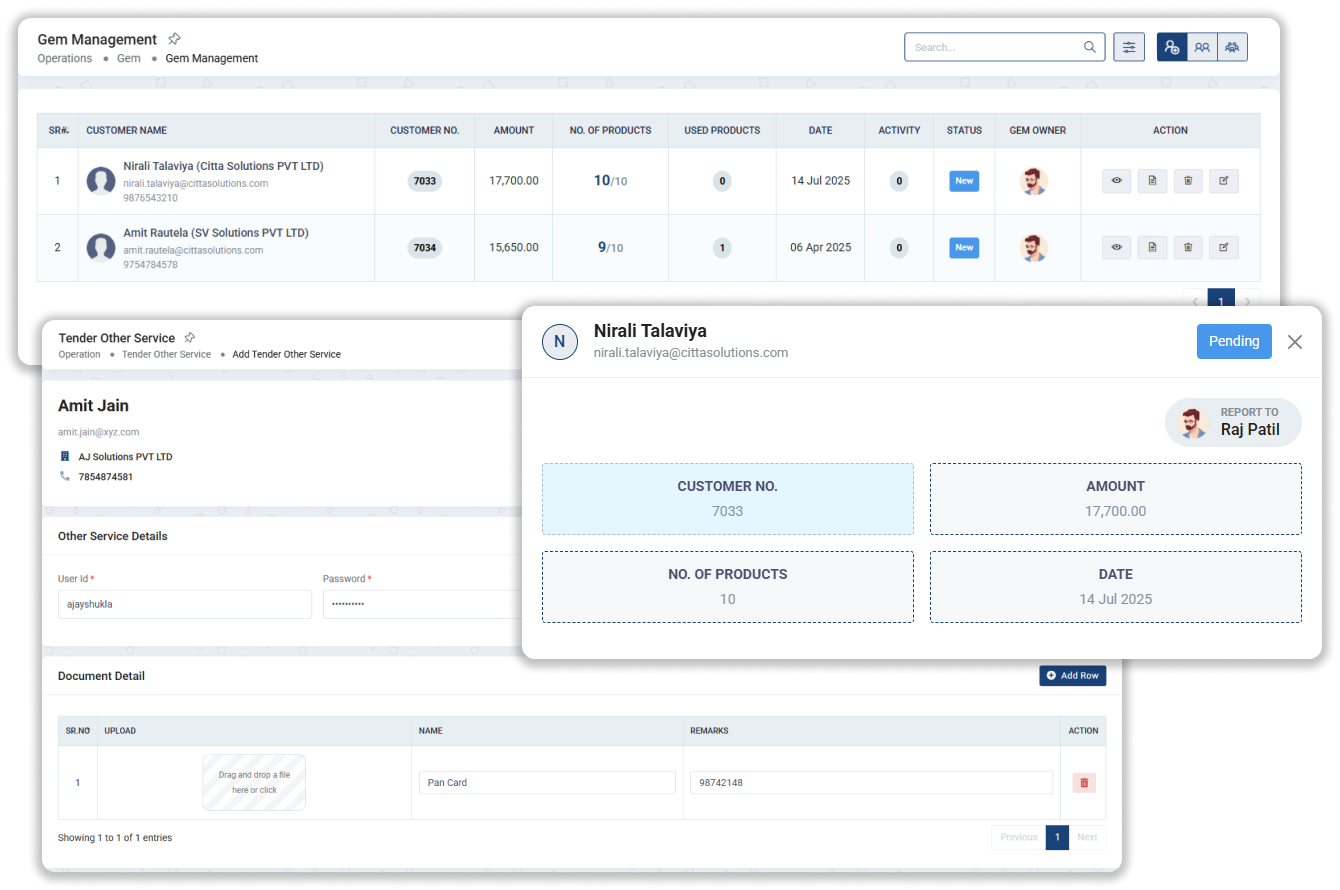The height and width of the screenshot is (890, 1340).
Task: Switch to the large group view icon
Action: tap(1232, 47)
